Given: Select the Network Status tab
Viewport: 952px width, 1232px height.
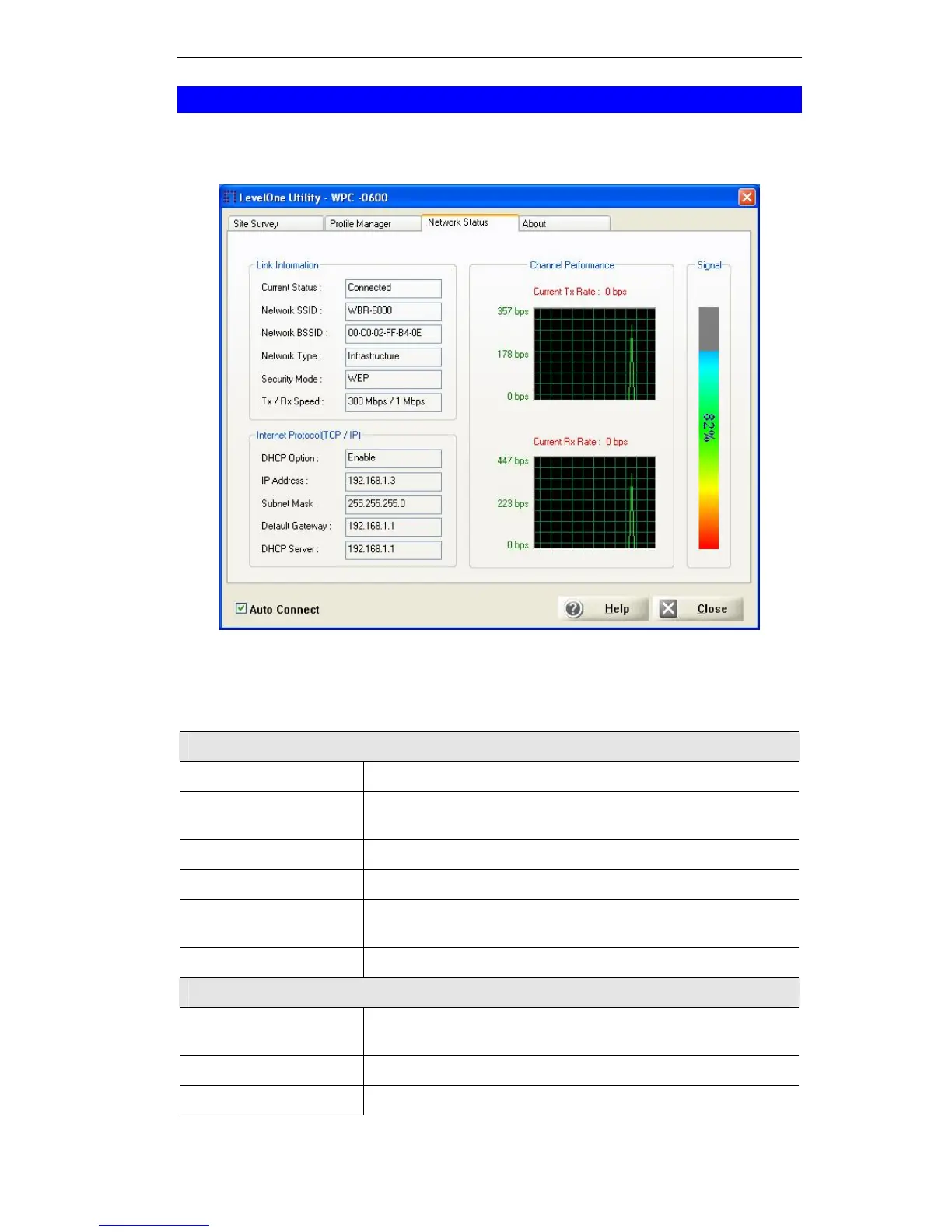Looking at the screenshot, I should click(x=470, y=222).
